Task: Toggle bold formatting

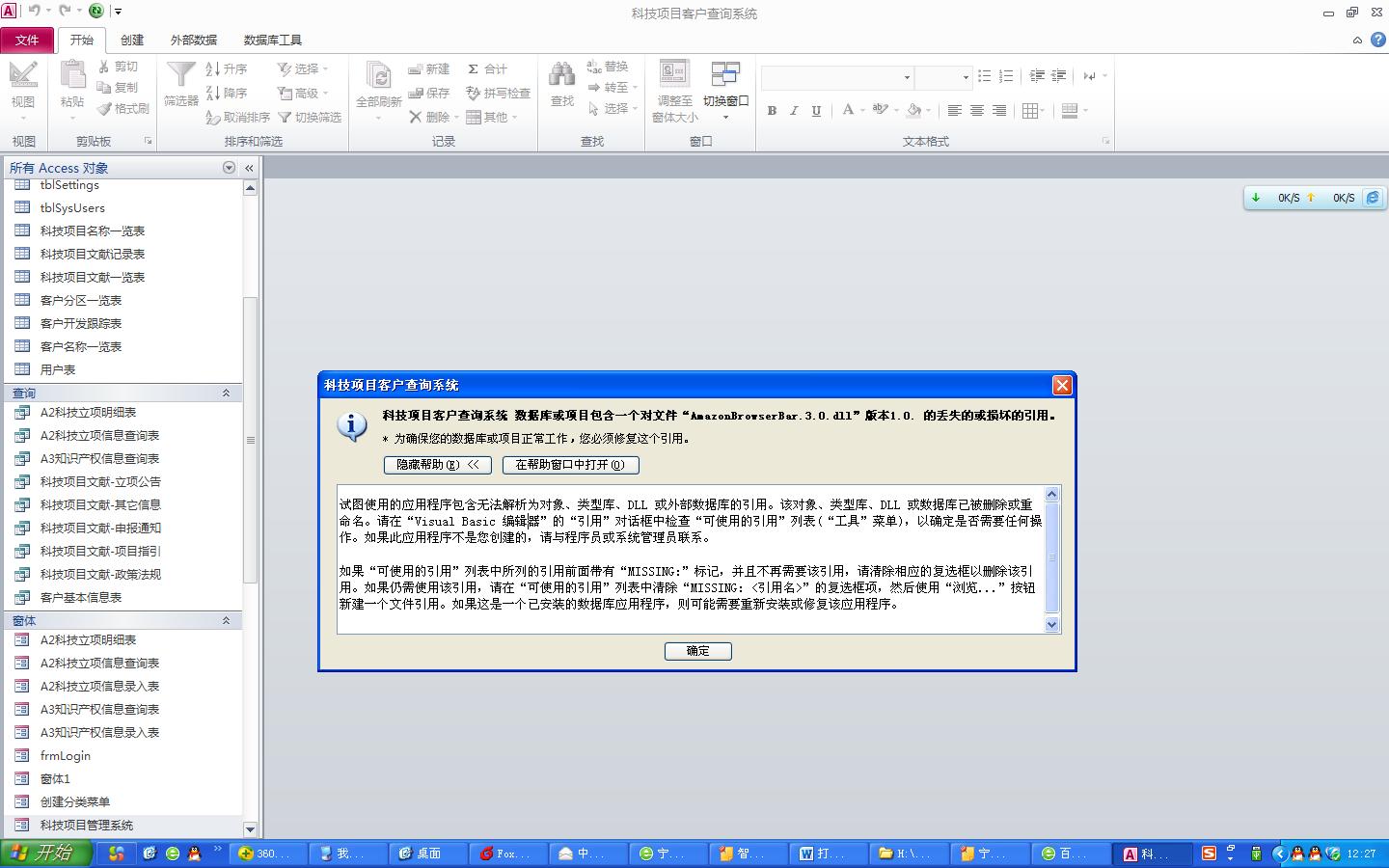Action: pos(772,111)
